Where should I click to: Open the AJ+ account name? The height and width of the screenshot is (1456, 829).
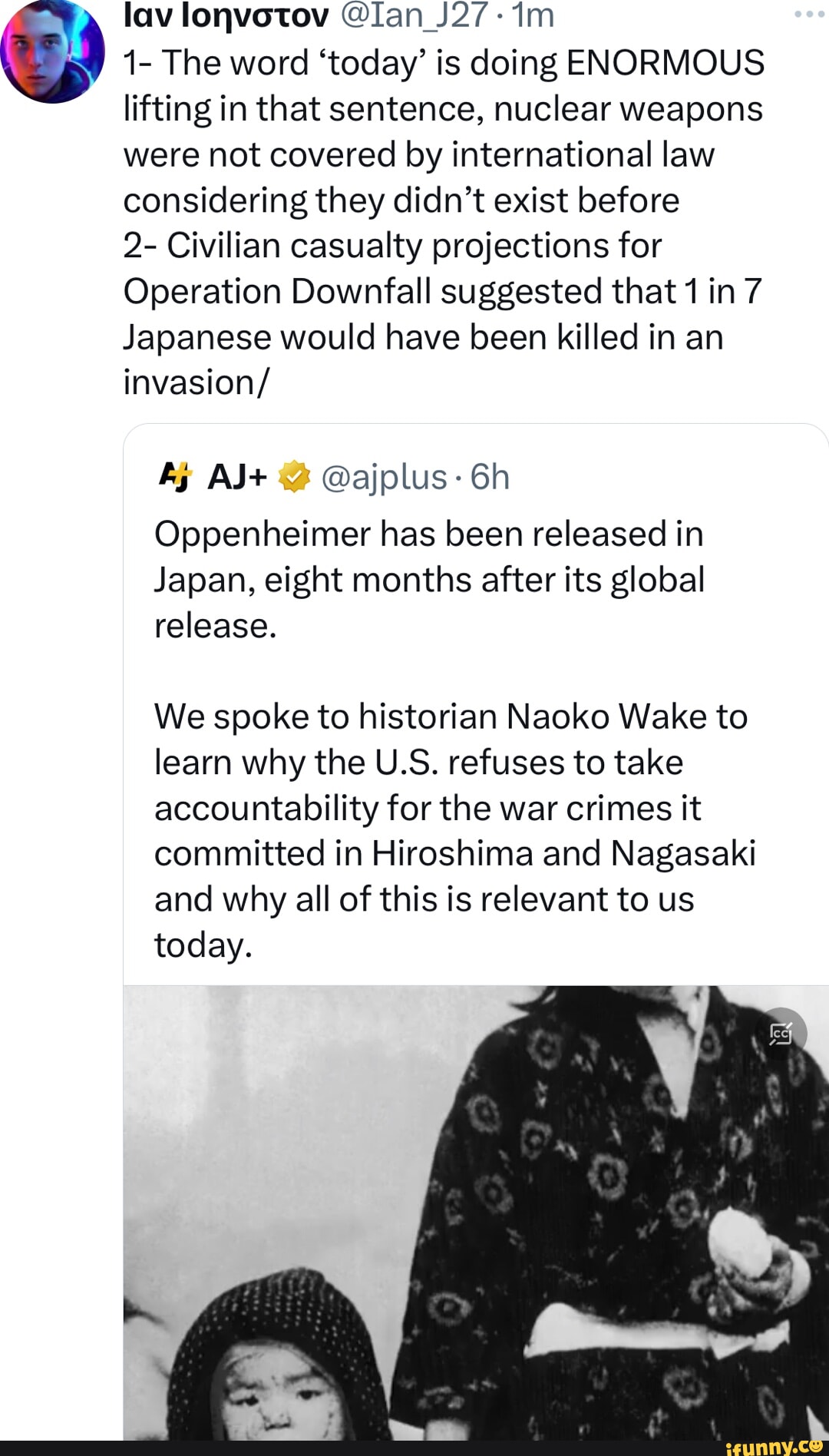(237, 477)
